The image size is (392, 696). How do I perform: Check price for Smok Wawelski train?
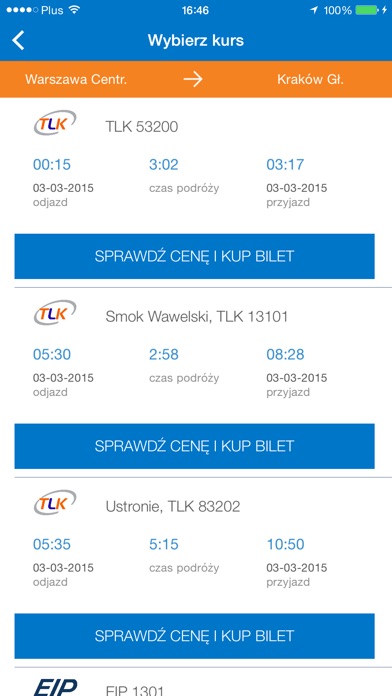[194, 446]
